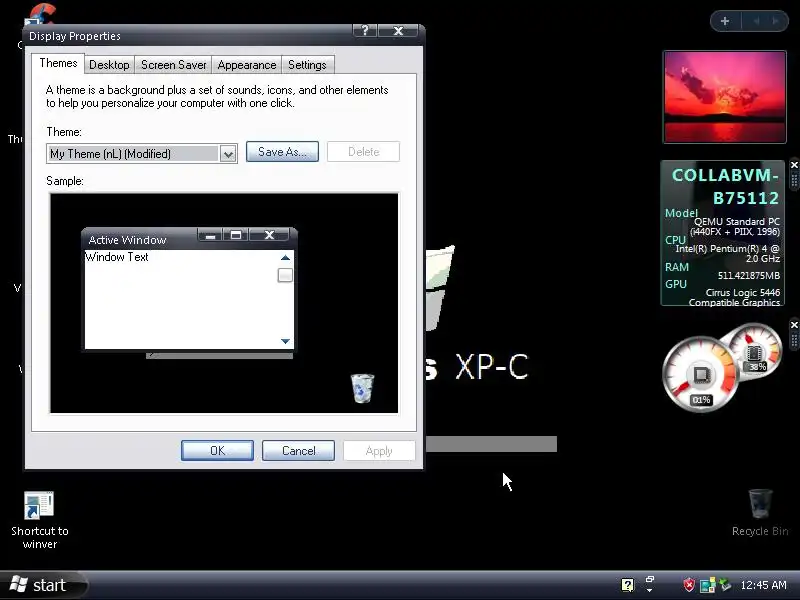Click the large CPU usage gauge
This screenshot has height=600, width=800.
click(x=699, y=375)
